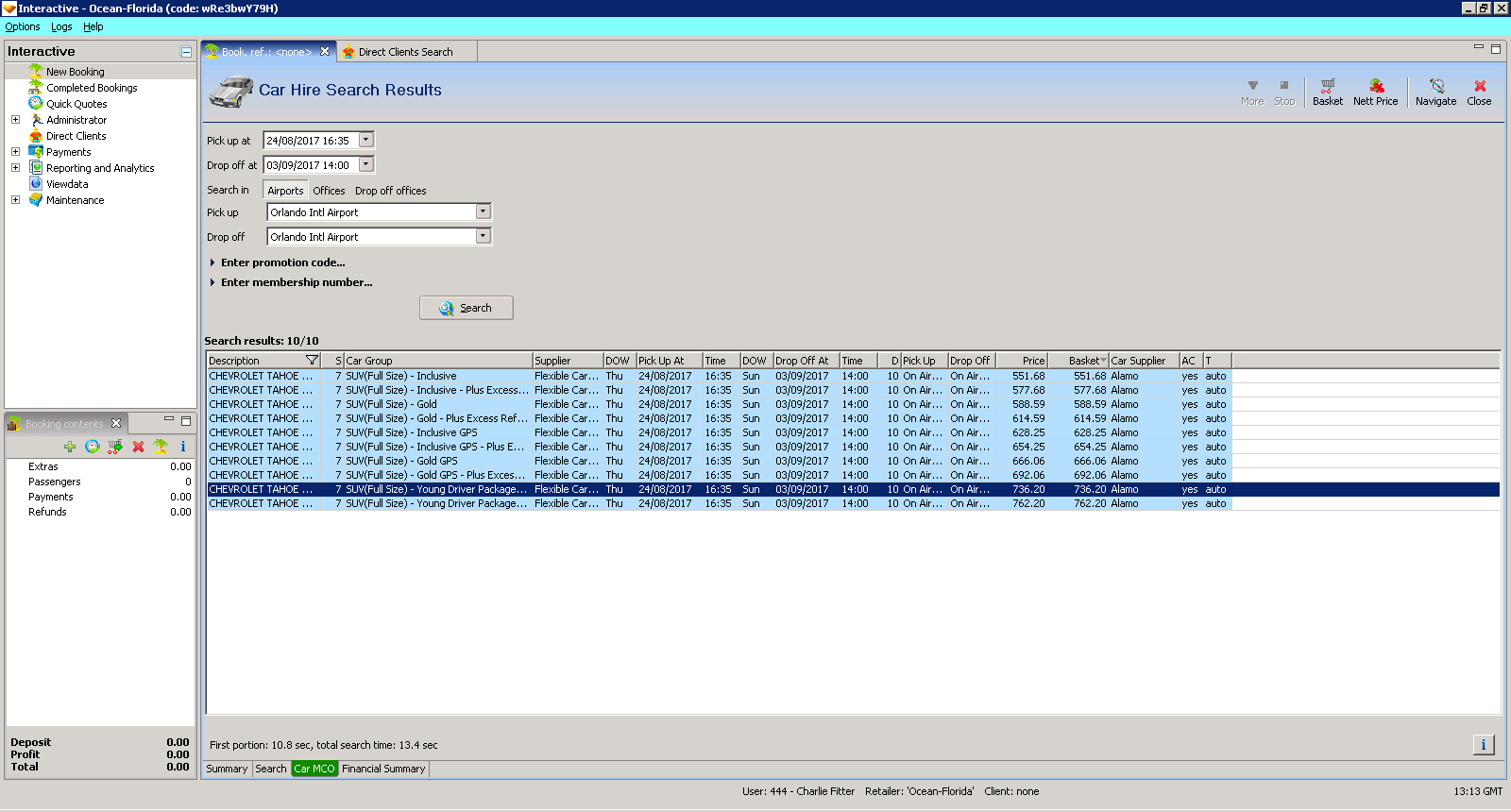Open Quick Quotes clock icon

point(36,104)
